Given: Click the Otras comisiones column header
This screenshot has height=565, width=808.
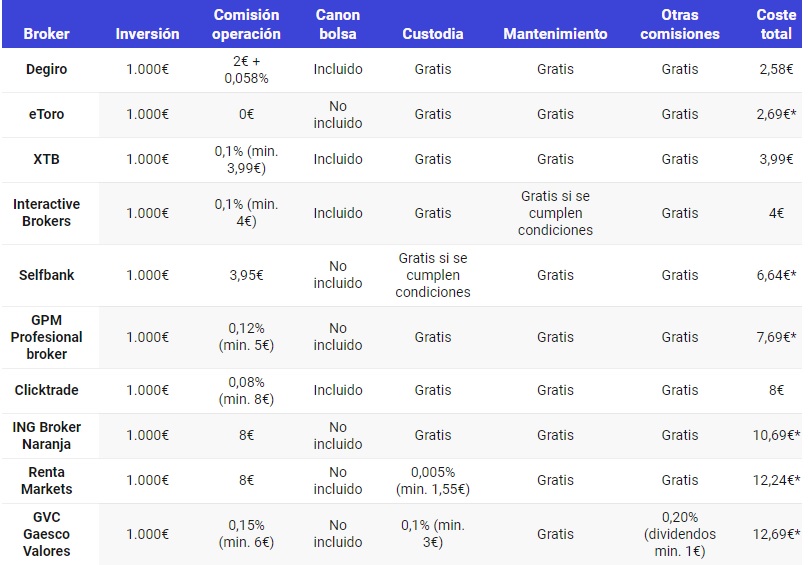Looking at the screenshot, I should coord(680,24).
